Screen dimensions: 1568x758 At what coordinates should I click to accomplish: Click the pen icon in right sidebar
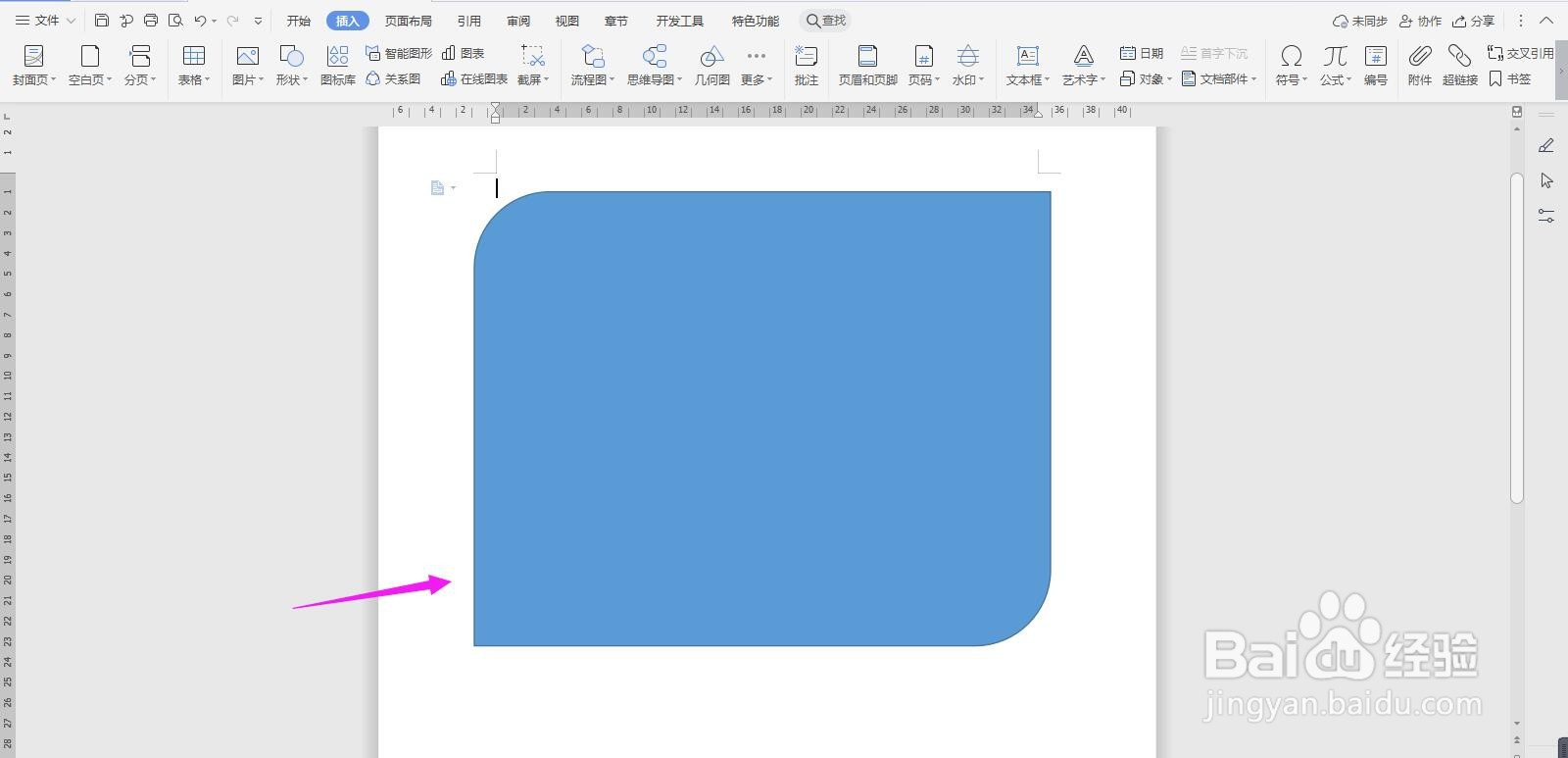(1546, 145)
